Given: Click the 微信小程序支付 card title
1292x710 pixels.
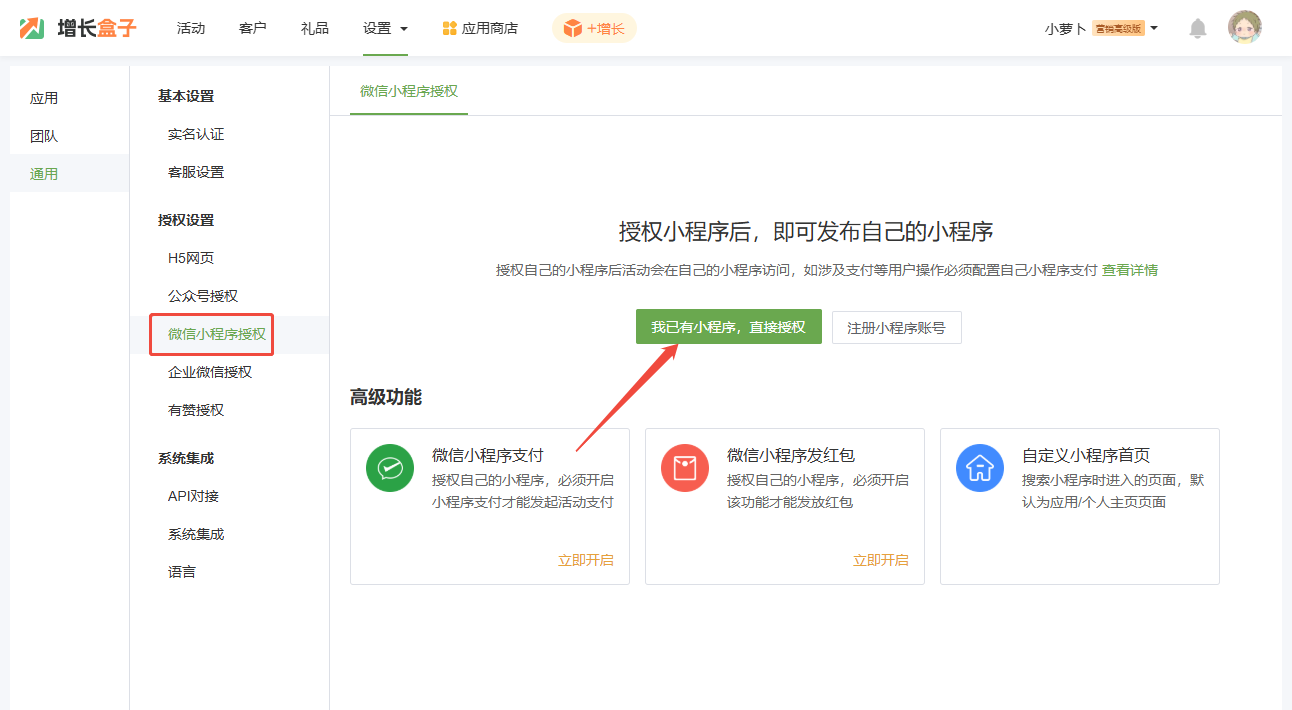Looking at the screenshot, I should (488, 455).
